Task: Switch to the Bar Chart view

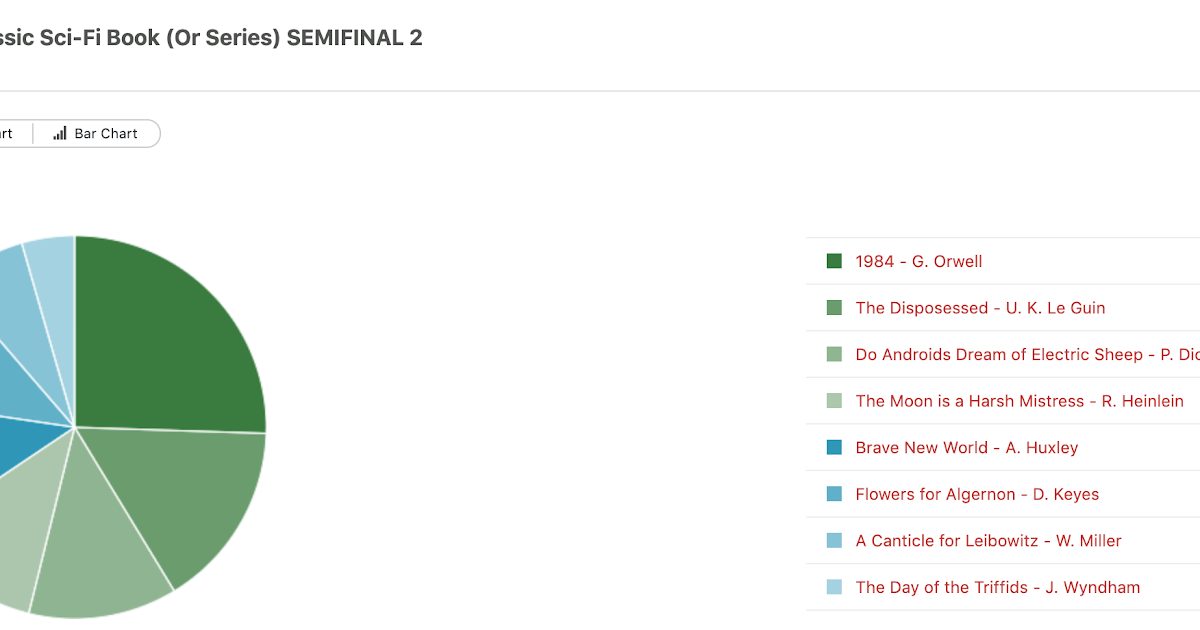Action: point(96,133)
